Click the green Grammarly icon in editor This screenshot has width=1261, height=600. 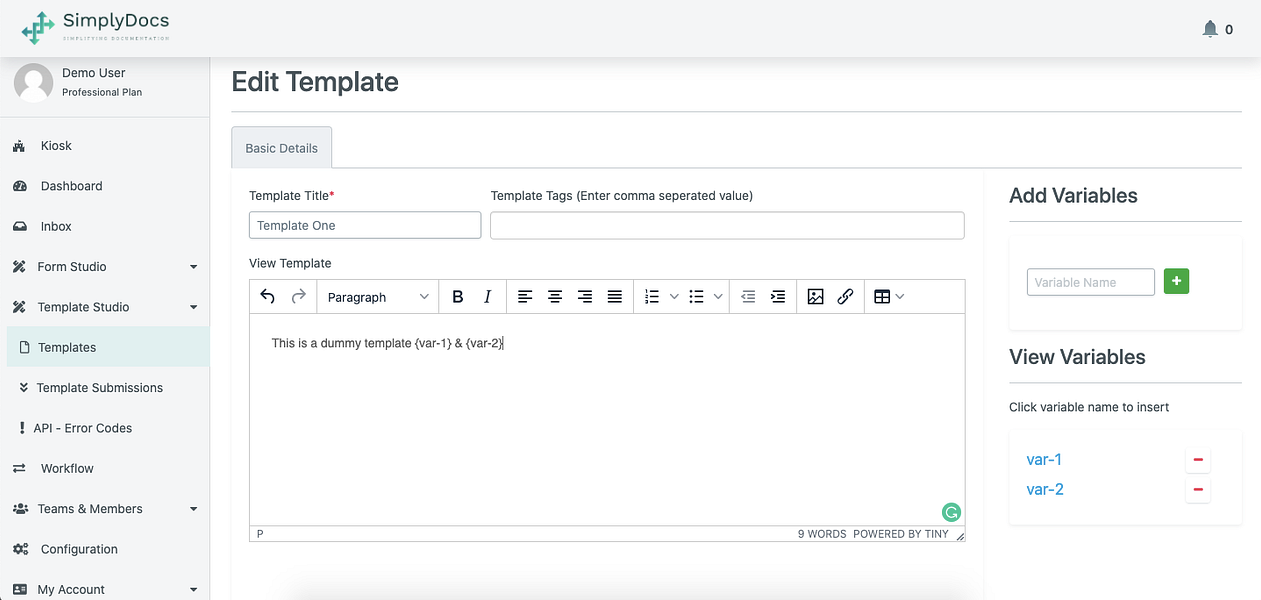951,512
